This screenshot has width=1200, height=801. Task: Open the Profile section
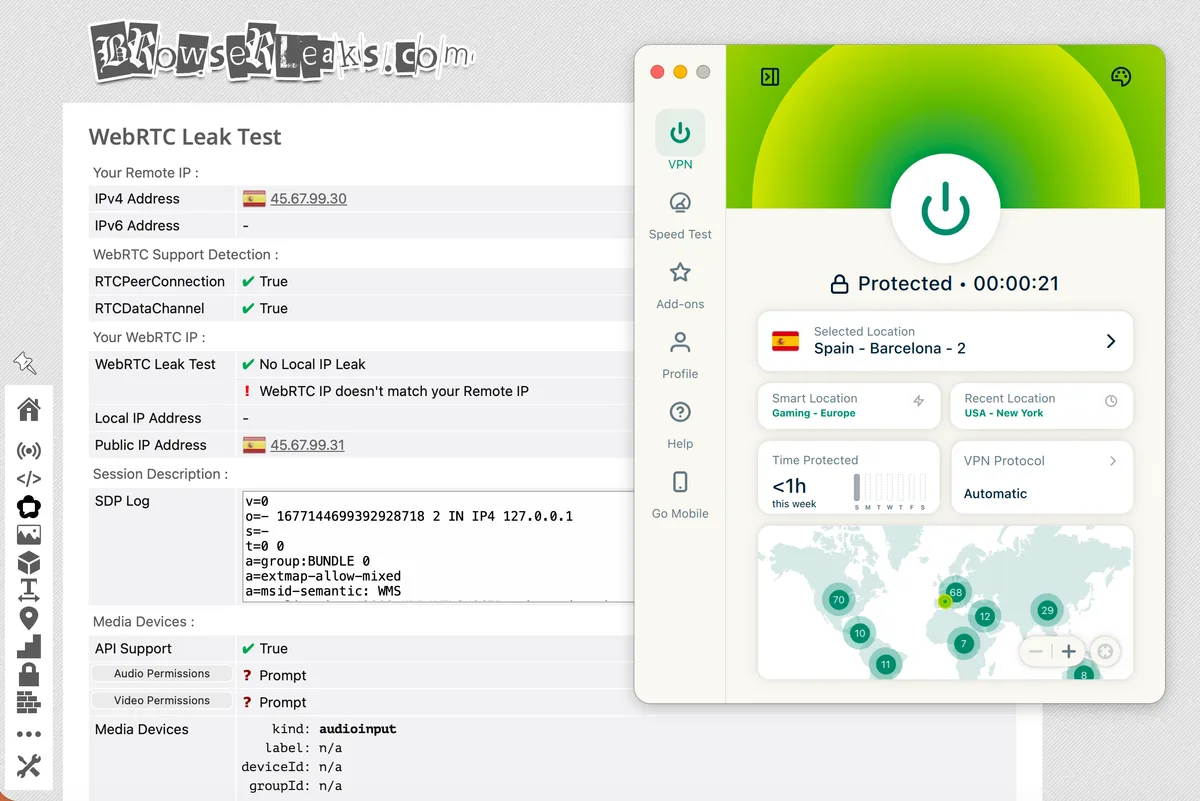pyautogui.click(x=680, y=355)
